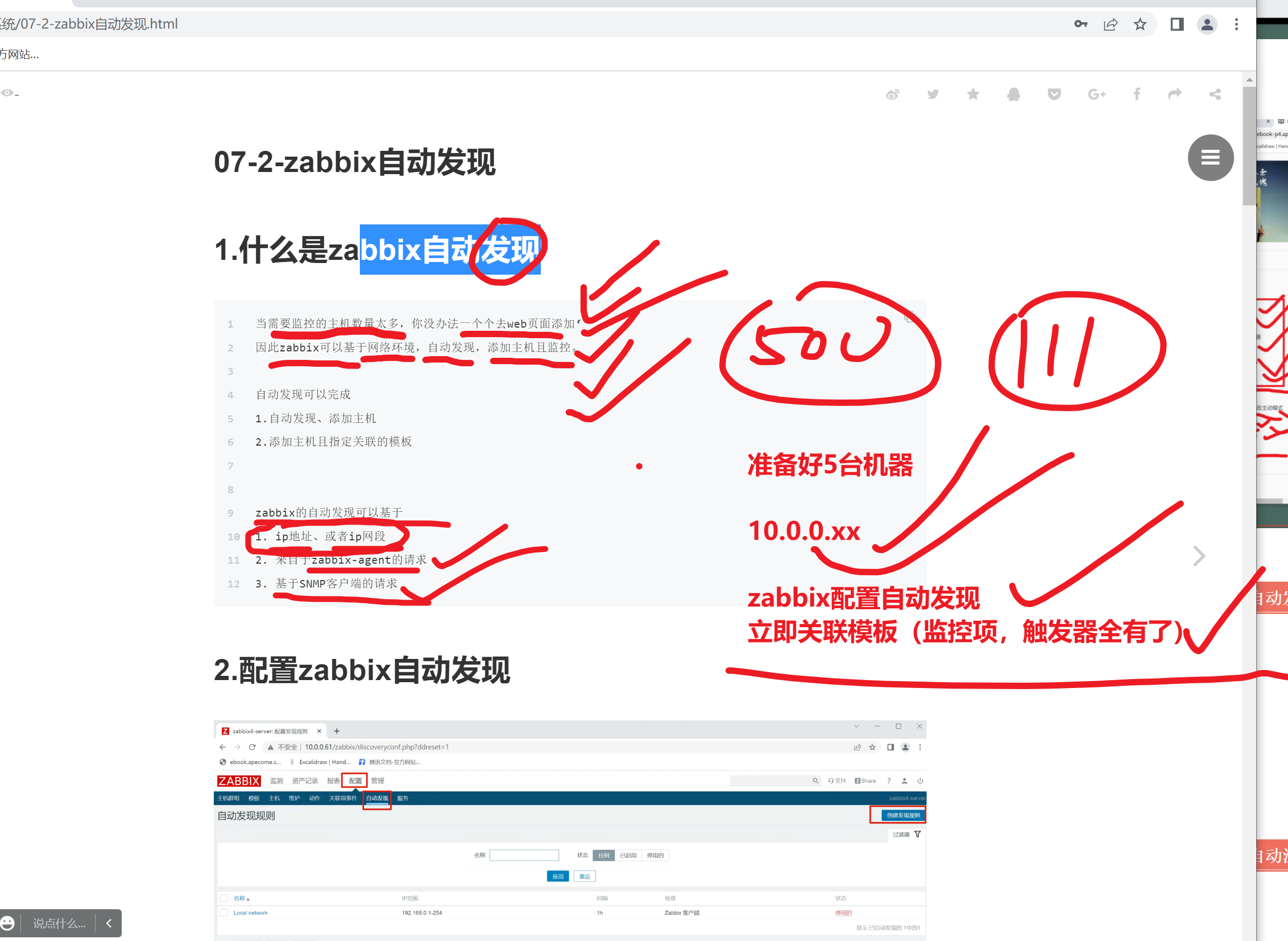
Task: Click the curved forward arrow icon
Action: pyautogui.click(x=1175, y=94)
